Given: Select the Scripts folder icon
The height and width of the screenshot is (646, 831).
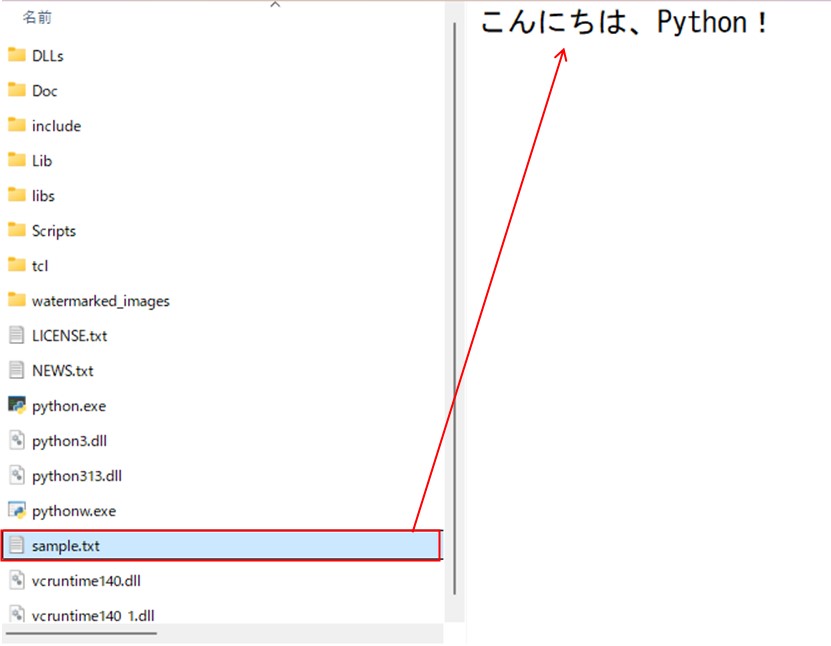Looking at the screenshot, I should coord(16,230).
